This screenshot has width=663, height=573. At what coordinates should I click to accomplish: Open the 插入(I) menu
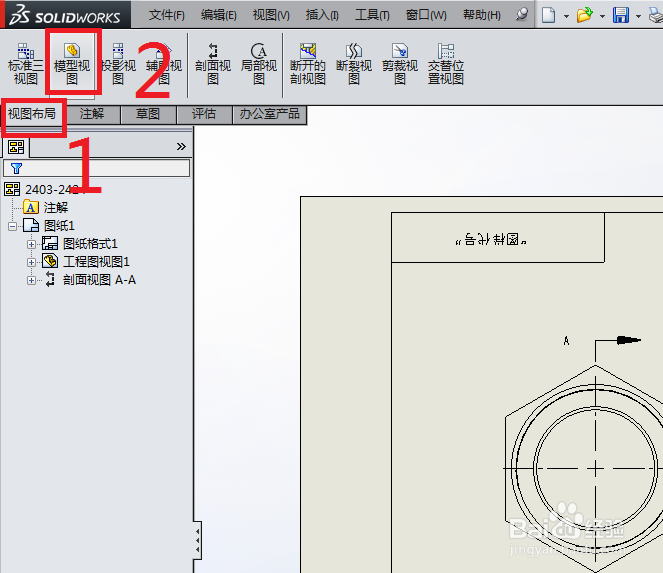point(322,15)
